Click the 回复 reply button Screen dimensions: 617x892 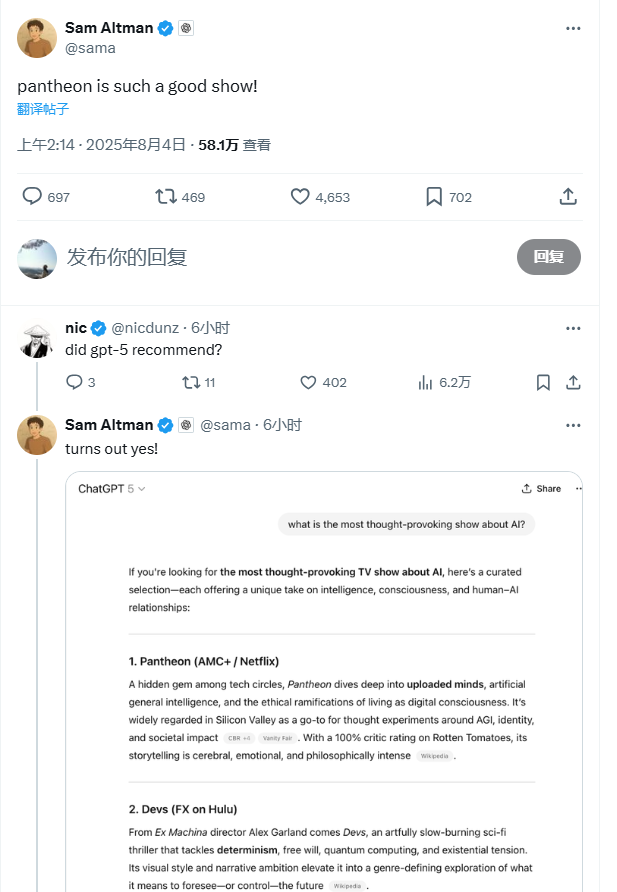pos(548,257)
